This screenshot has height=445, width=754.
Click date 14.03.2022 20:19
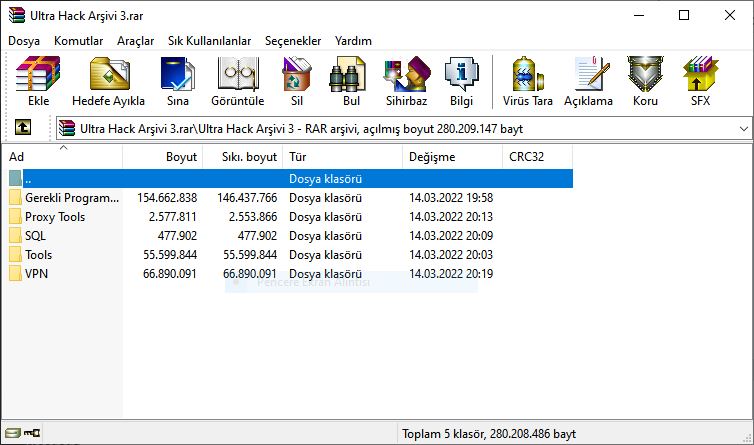click(x=451, y=274)
